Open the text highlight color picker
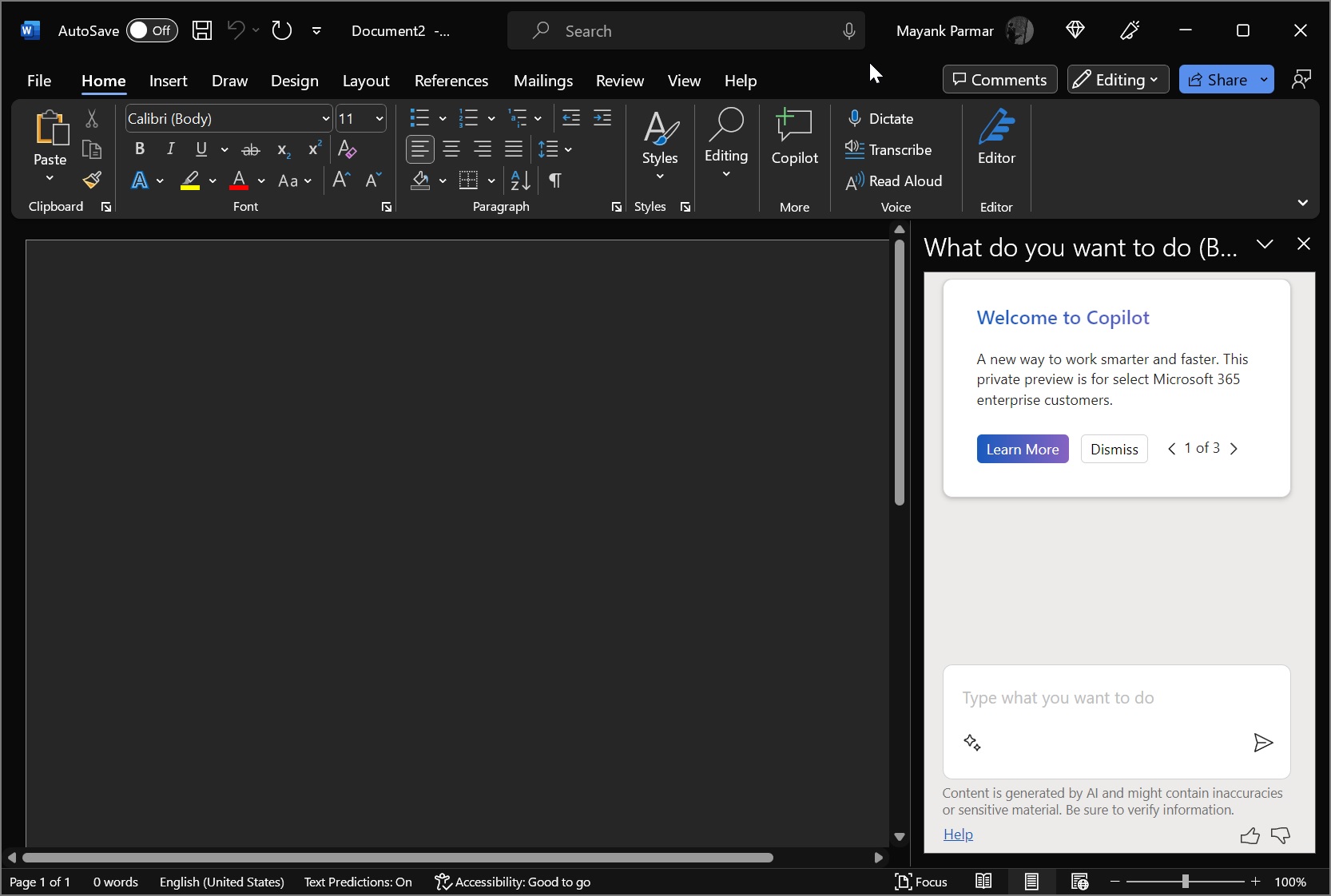The width and height of the screenshot is (1331, 896). tap(213, 181)
